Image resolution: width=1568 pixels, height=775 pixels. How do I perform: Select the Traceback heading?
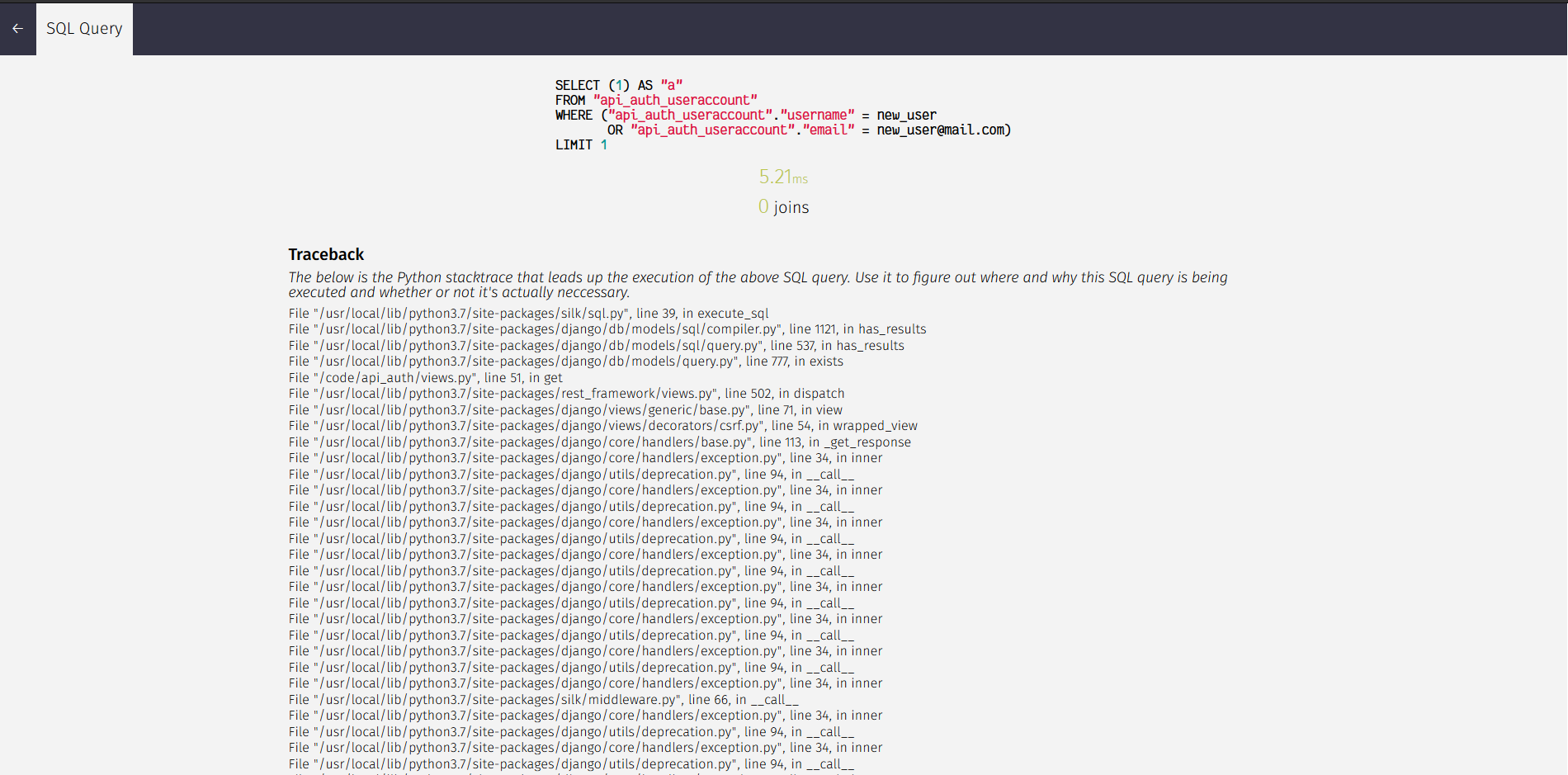[x=326, y=254]
